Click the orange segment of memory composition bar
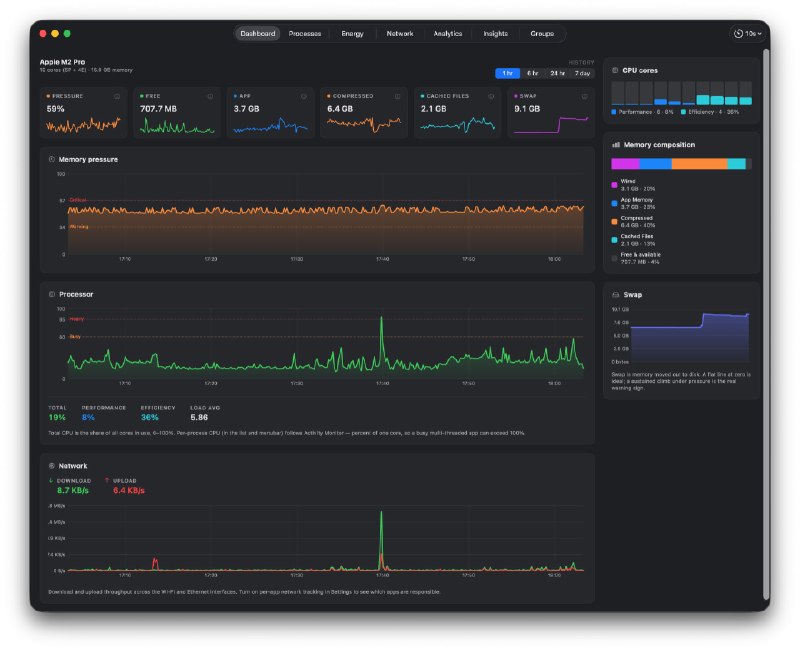 (699, 164)
